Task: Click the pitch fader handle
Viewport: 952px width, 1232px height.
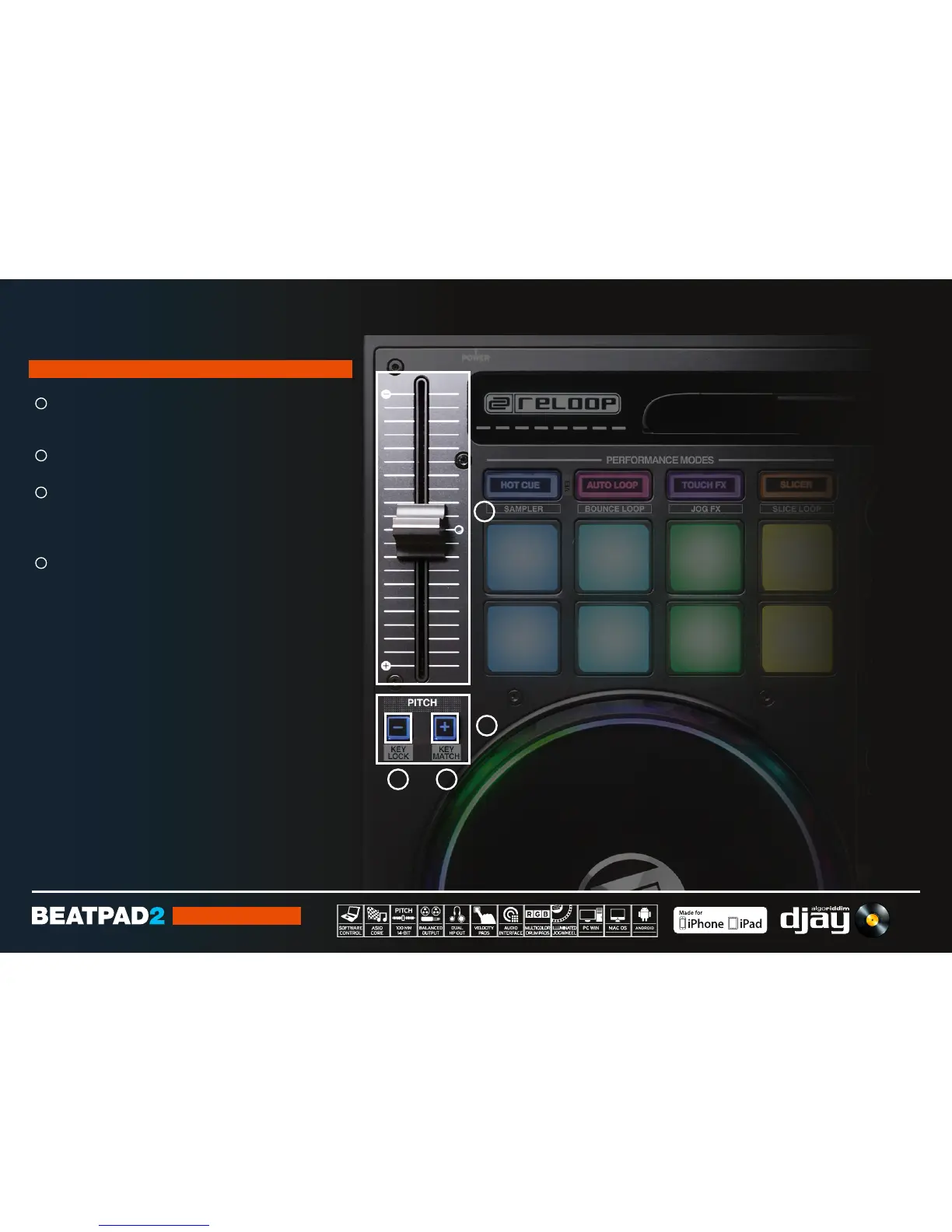Action: [x=419, y=532]
